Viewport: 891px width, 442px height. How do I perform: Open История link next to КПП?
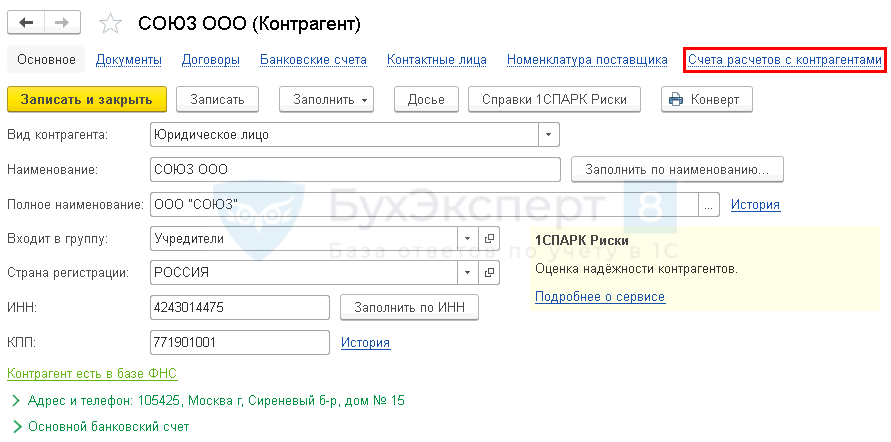365,343
